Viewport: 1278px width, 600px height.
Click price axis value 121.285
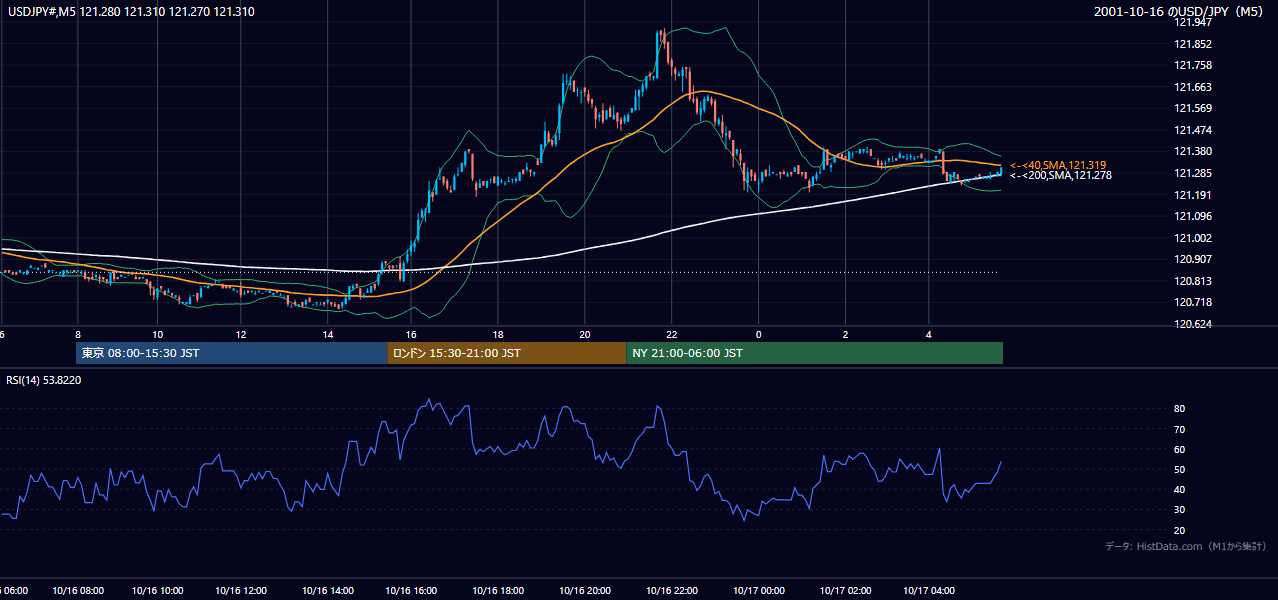pyautogui.click(x=1192, y=173)
